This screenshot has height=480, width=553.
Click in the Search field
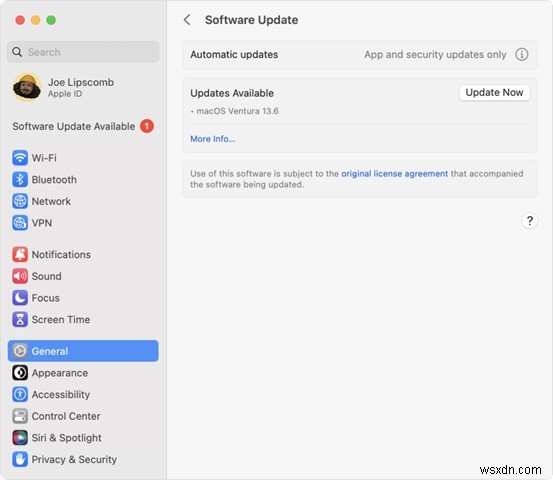[83, 52]
